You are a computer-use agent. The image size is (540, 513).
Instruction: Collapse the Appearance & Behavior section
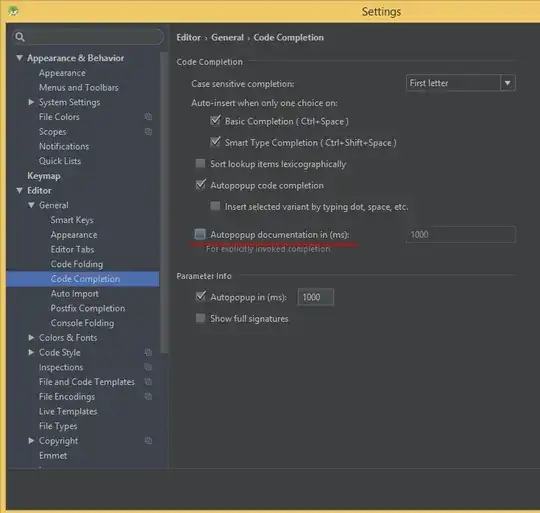[20, 57]
